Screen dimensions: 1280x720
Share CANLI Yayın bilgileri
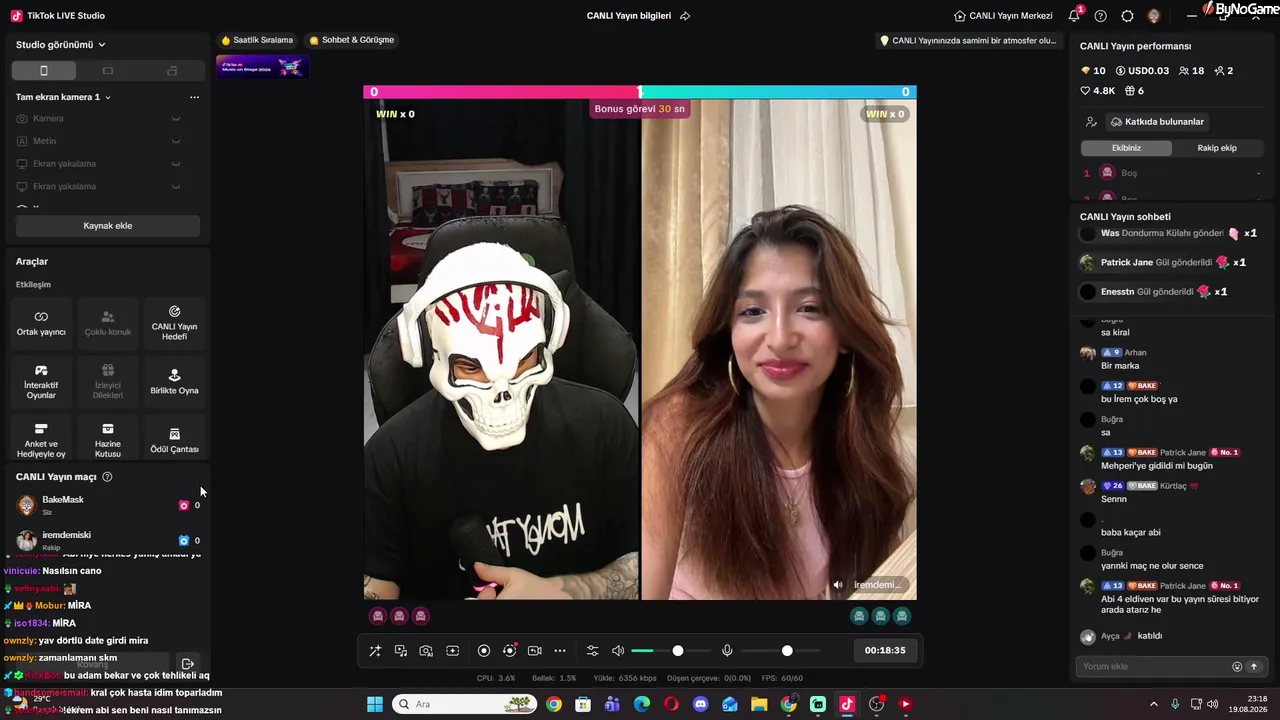pyautogui.click(x=685, y=16)
